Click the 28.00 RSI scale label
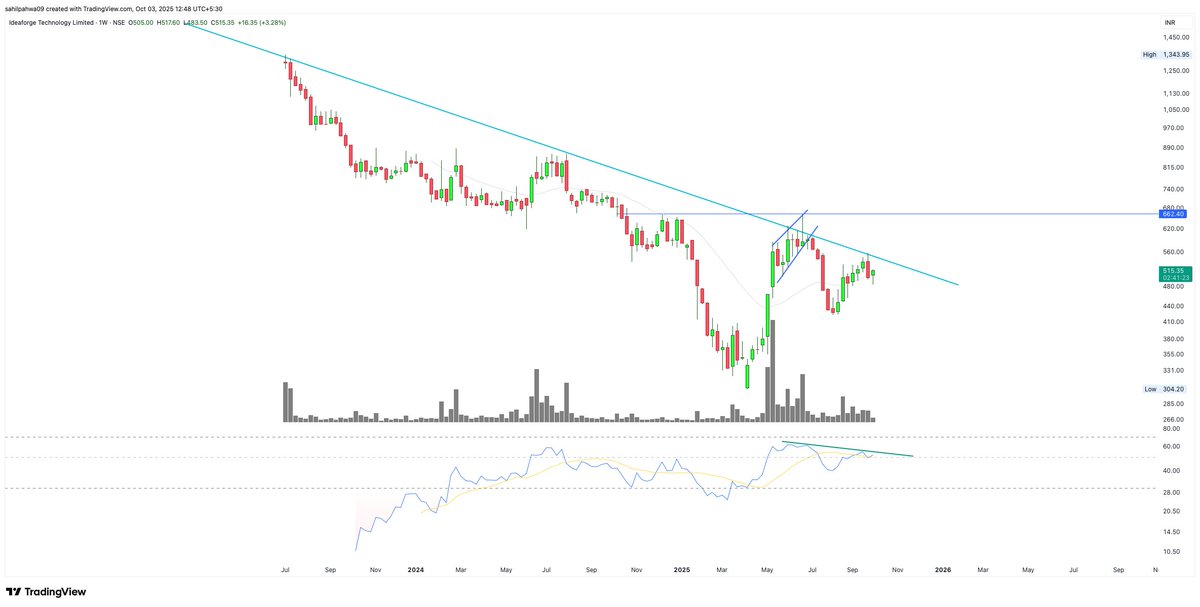Image resolution: width=1200 pixels, height=607 pixels. [x=1171, y=493]
